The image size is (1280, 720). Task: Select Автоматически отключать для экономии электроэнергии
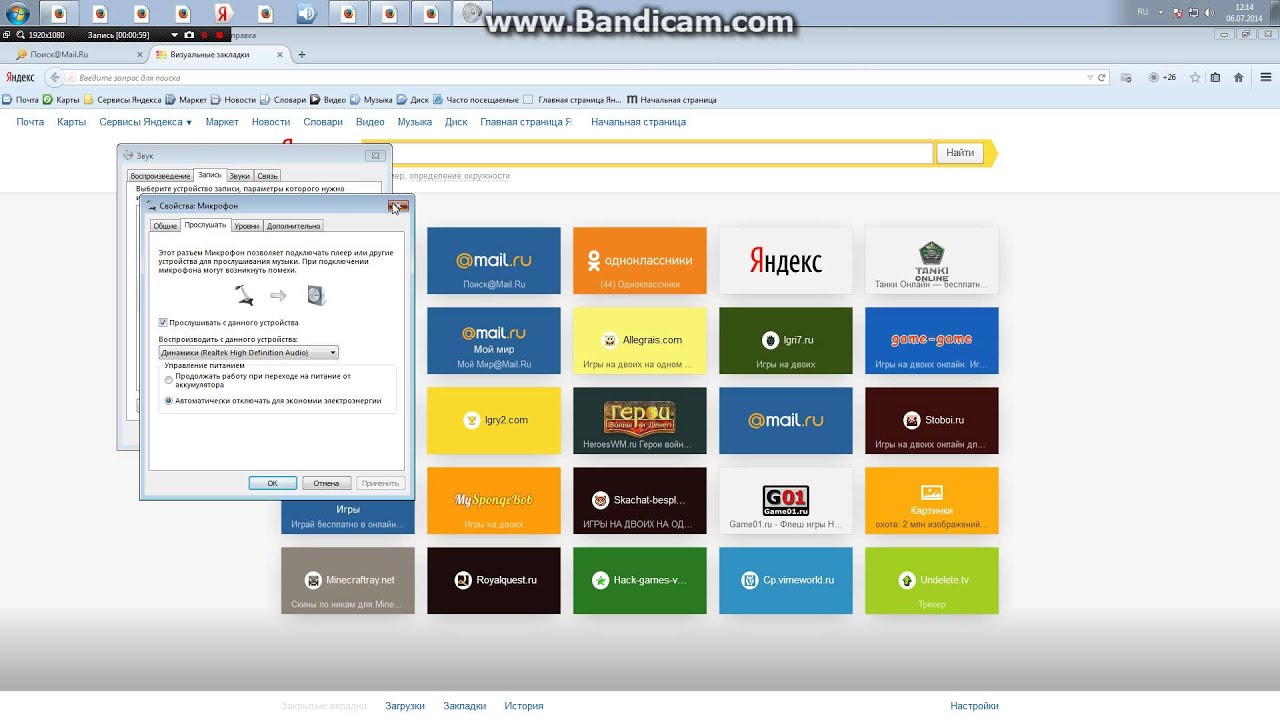(x=168, y=400)
